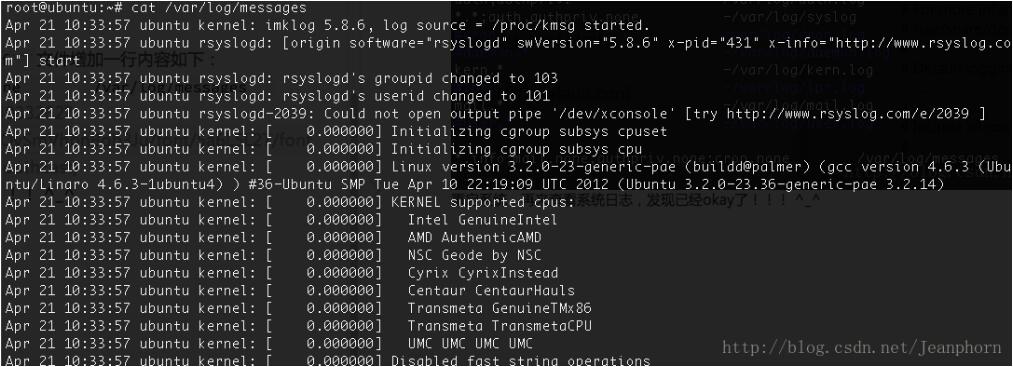The image size is (1013, 367).
Task: Select the 'imklog 5.8.6' log line
Action: point(328,26)
